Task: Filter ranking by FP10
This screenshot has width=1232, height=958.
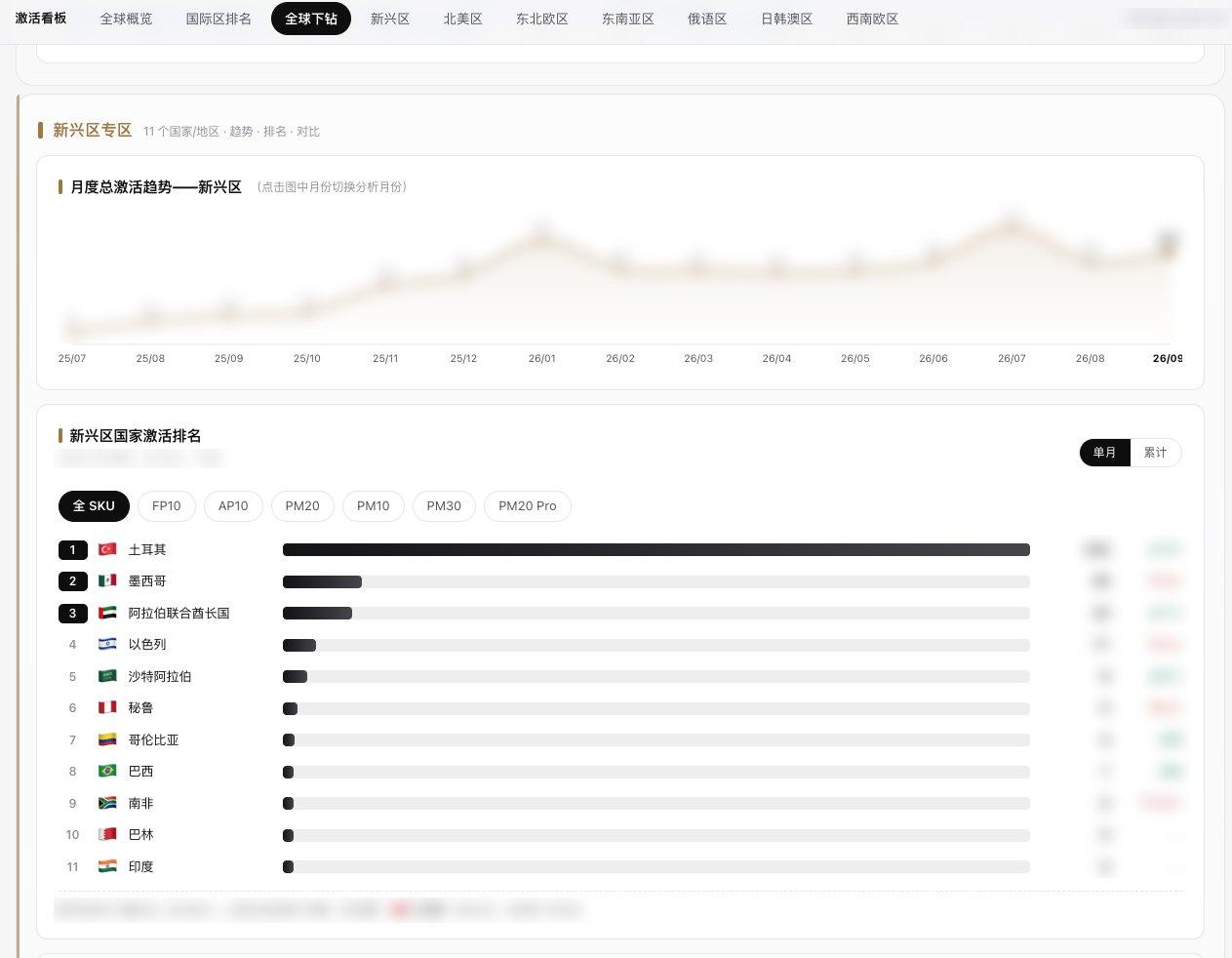Action: point(167,506)
